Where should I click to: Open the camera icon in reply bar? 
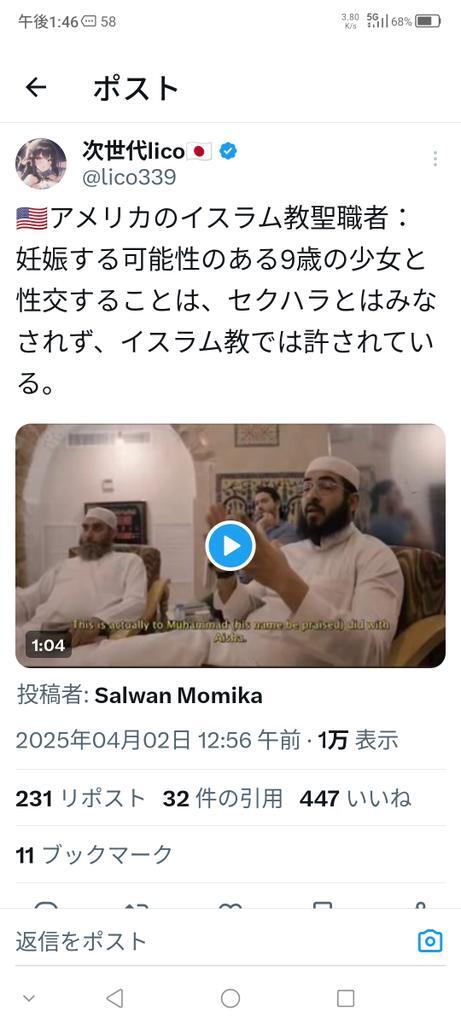(x=430, y=941)
